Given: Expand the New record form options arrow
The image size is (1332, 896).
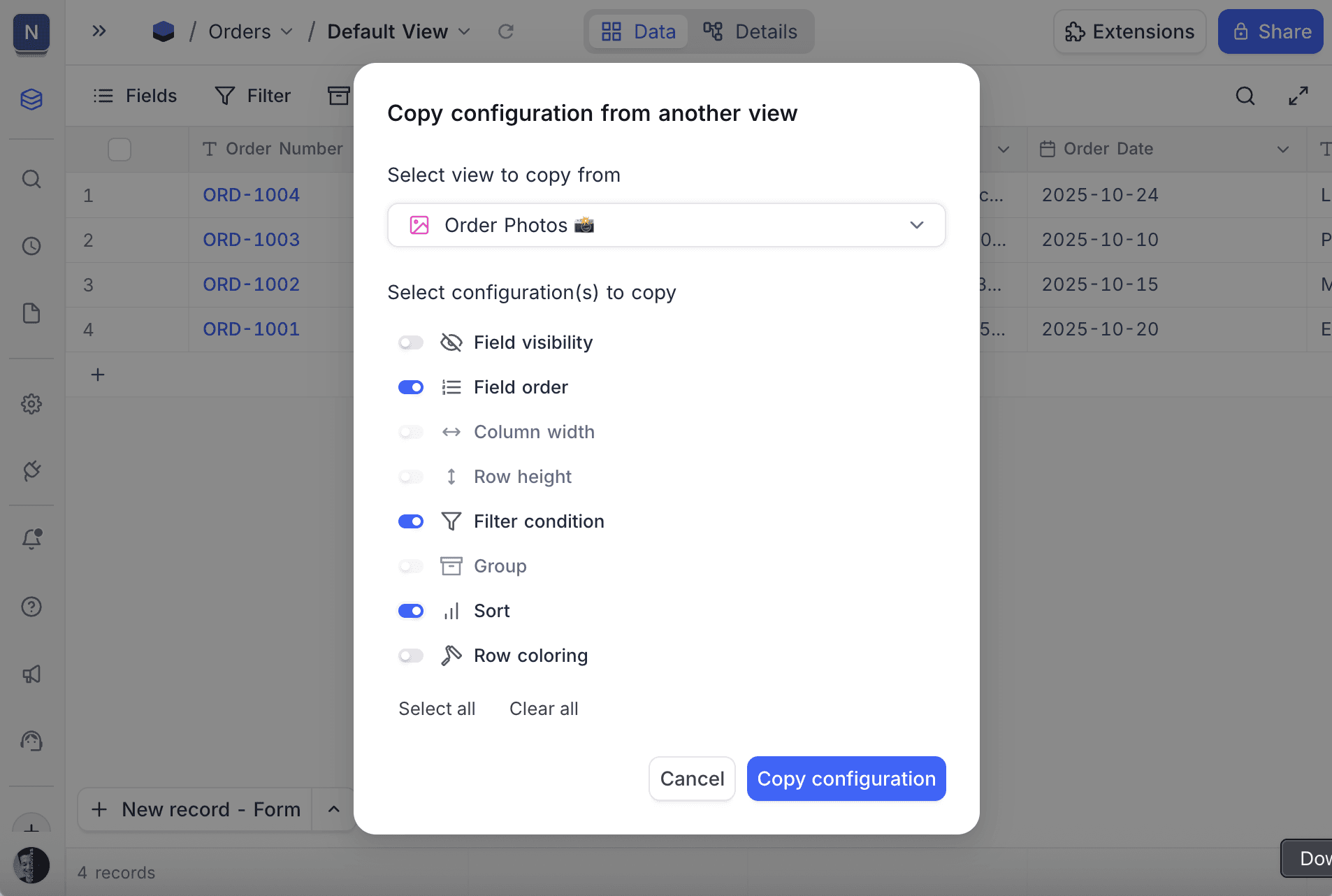Looking at the screenshot, I should [334, 809].
